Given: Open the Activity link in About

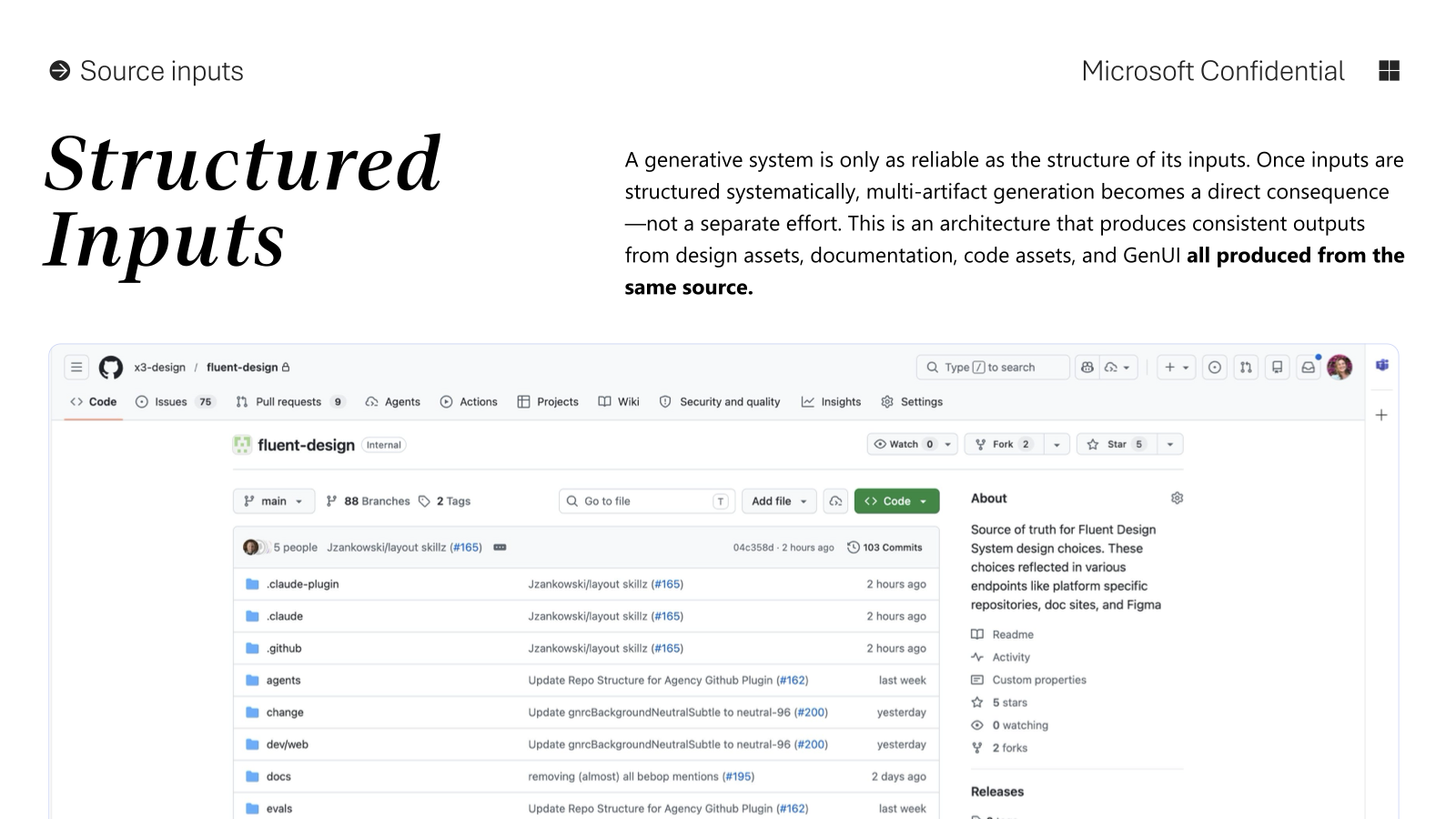Looking at the screenshot, I should (1001, 657).
